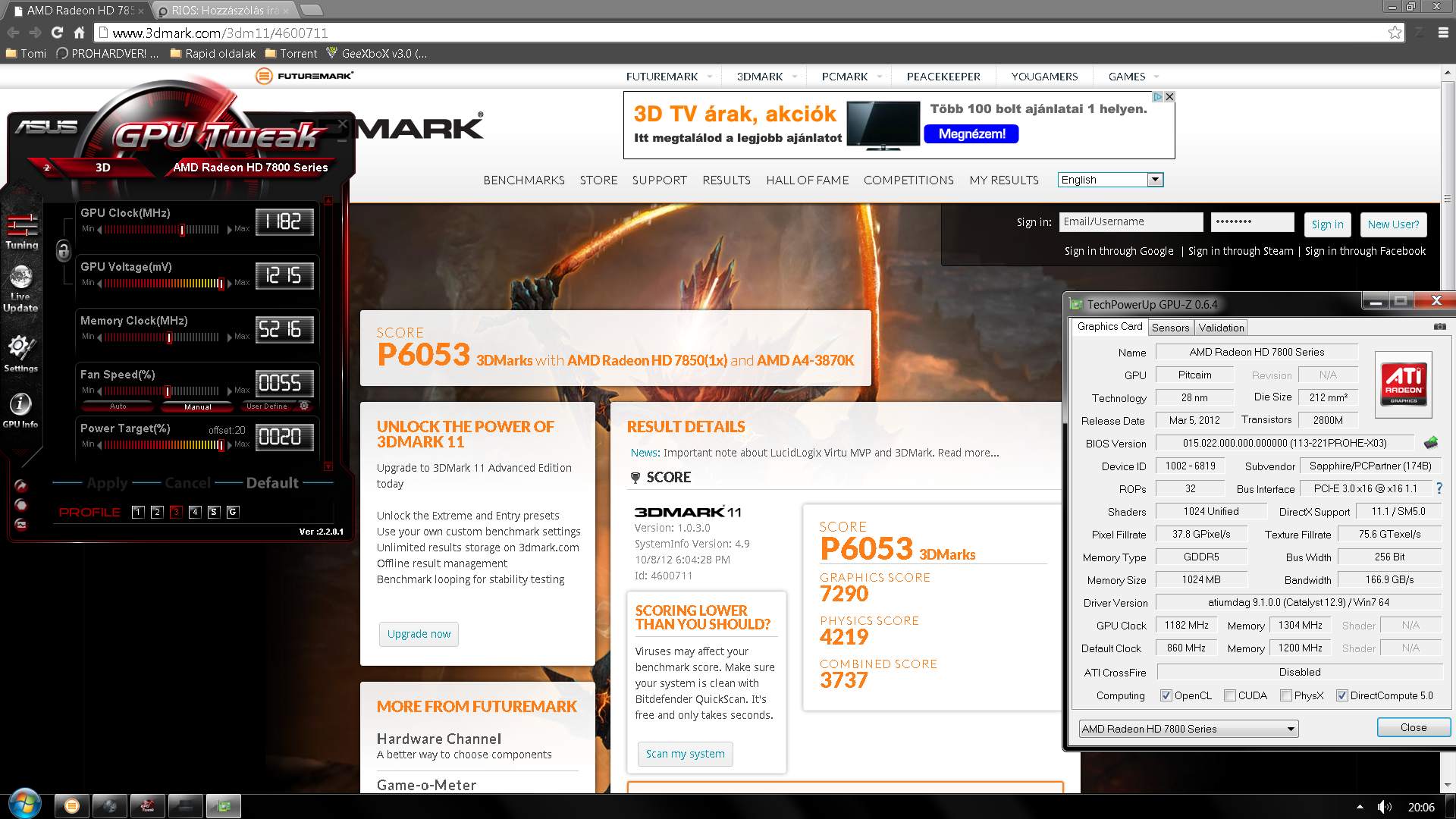This screenshot has width=1456, height=819.
Task: Open GPU Tweak Settings gear icon
Action: click(20, 354)
